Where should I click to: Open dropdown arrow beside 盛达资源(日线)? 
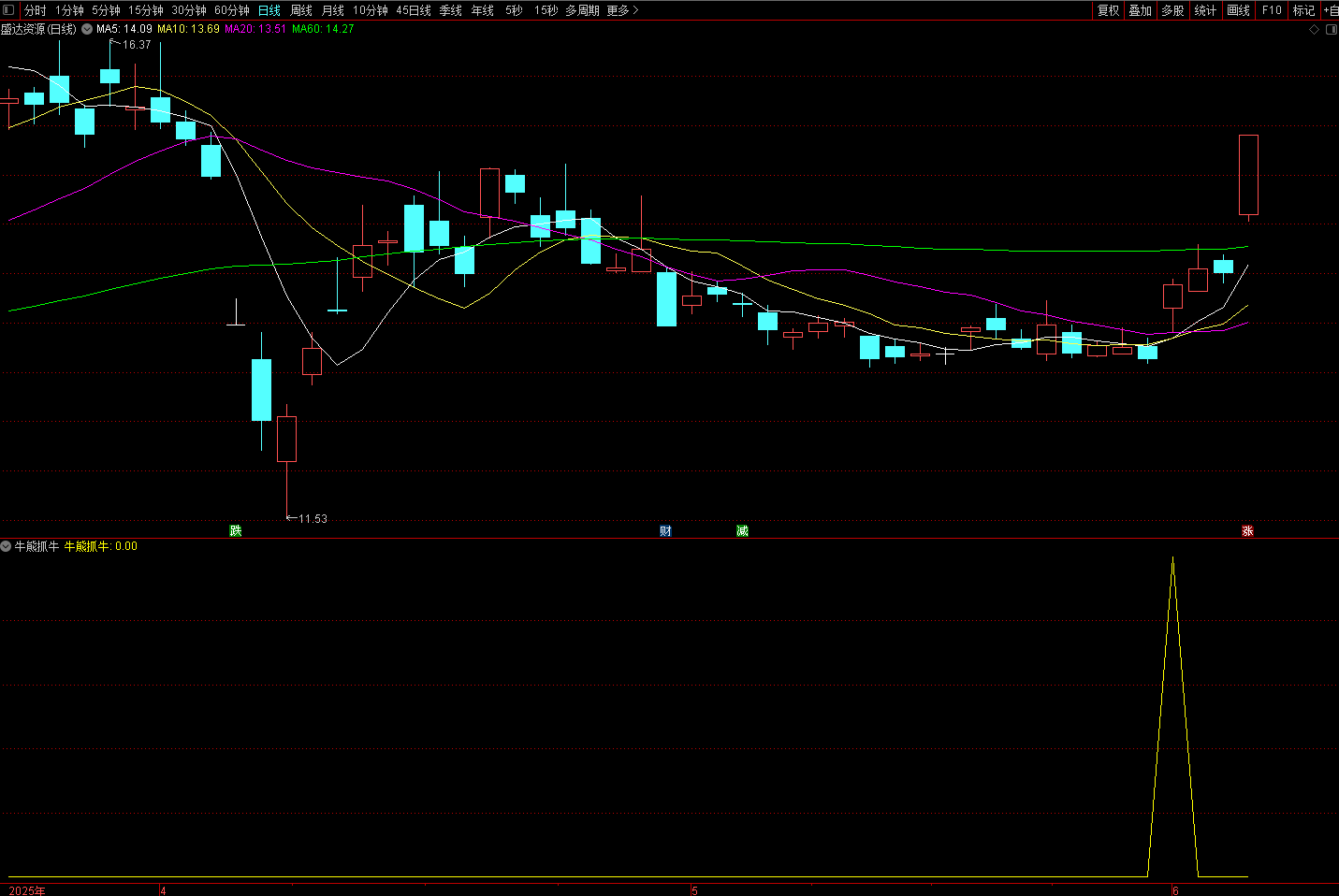pos(87,29)
